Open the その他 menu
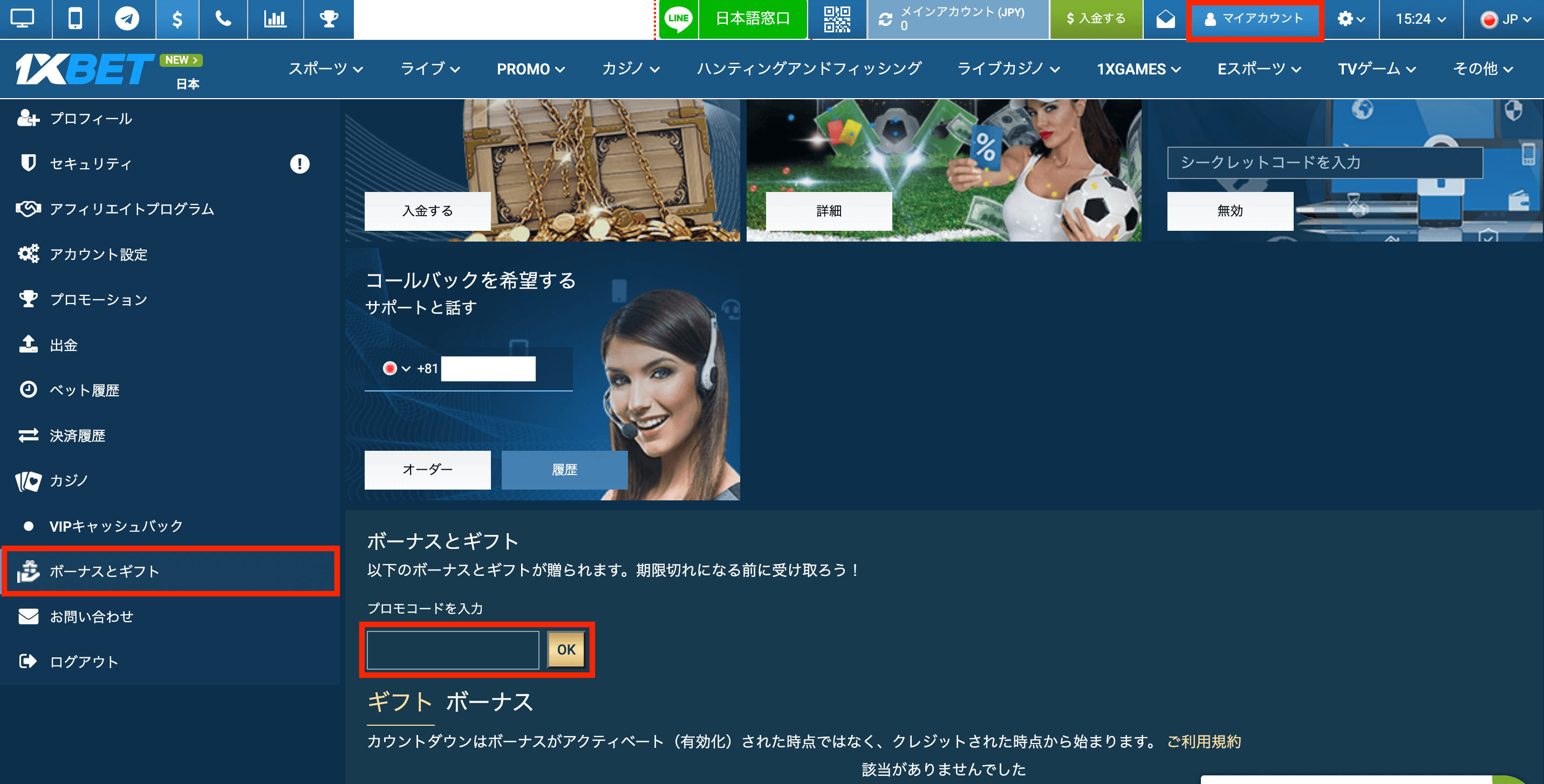 pos(1483,69)
